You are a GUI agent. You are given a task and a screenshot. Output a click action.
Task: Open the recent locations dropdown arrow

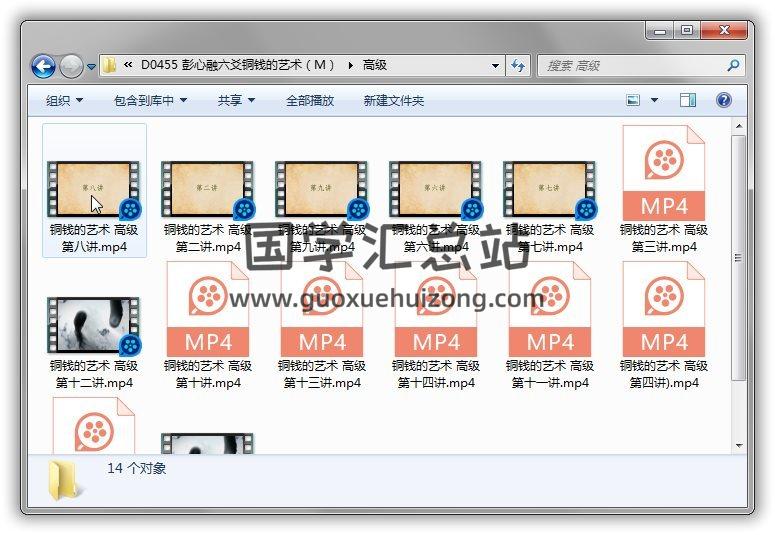(91, 66)
